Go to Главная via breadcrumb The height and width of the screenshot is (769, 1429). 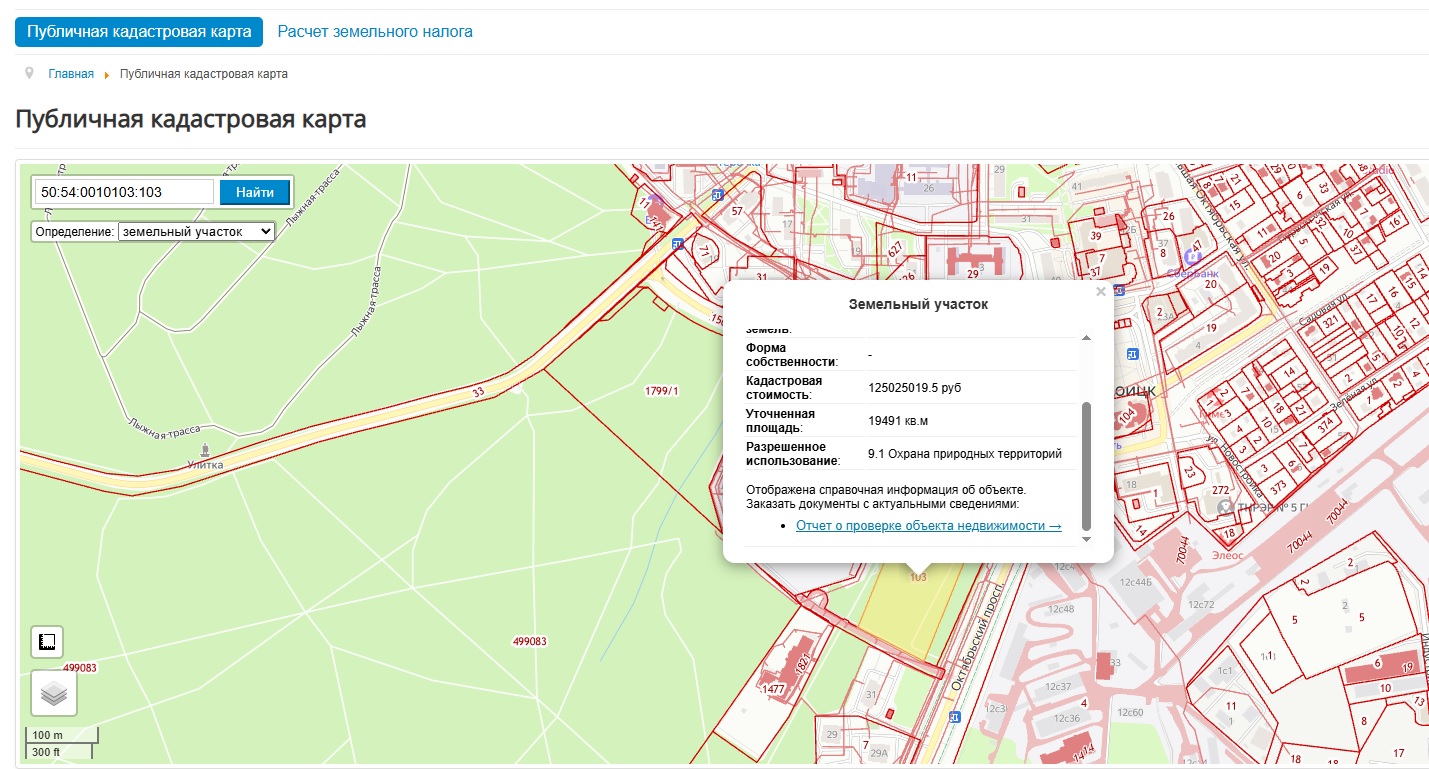(x=71, y=74)
